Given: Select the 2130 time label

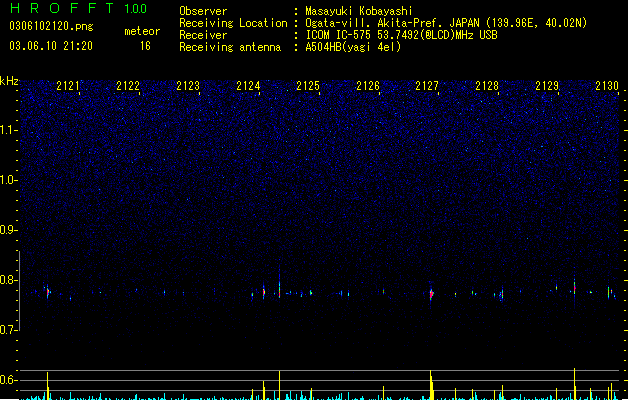Looking at the screenshot, I should pyautogui.click(x=607, y=86).
